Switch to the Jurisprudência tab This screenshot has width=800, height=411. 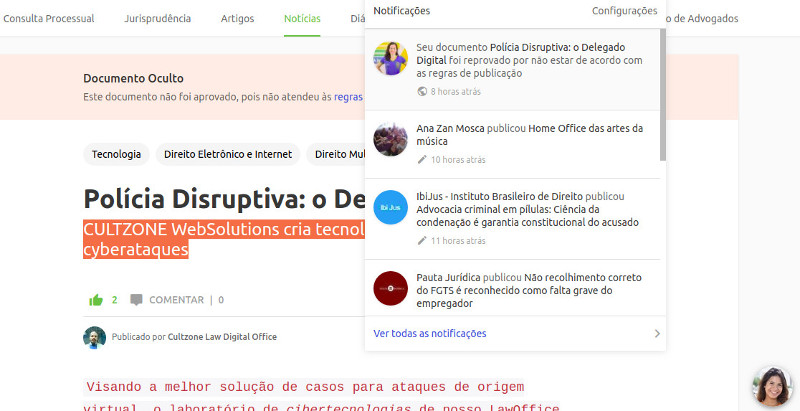tap(157, 18)
